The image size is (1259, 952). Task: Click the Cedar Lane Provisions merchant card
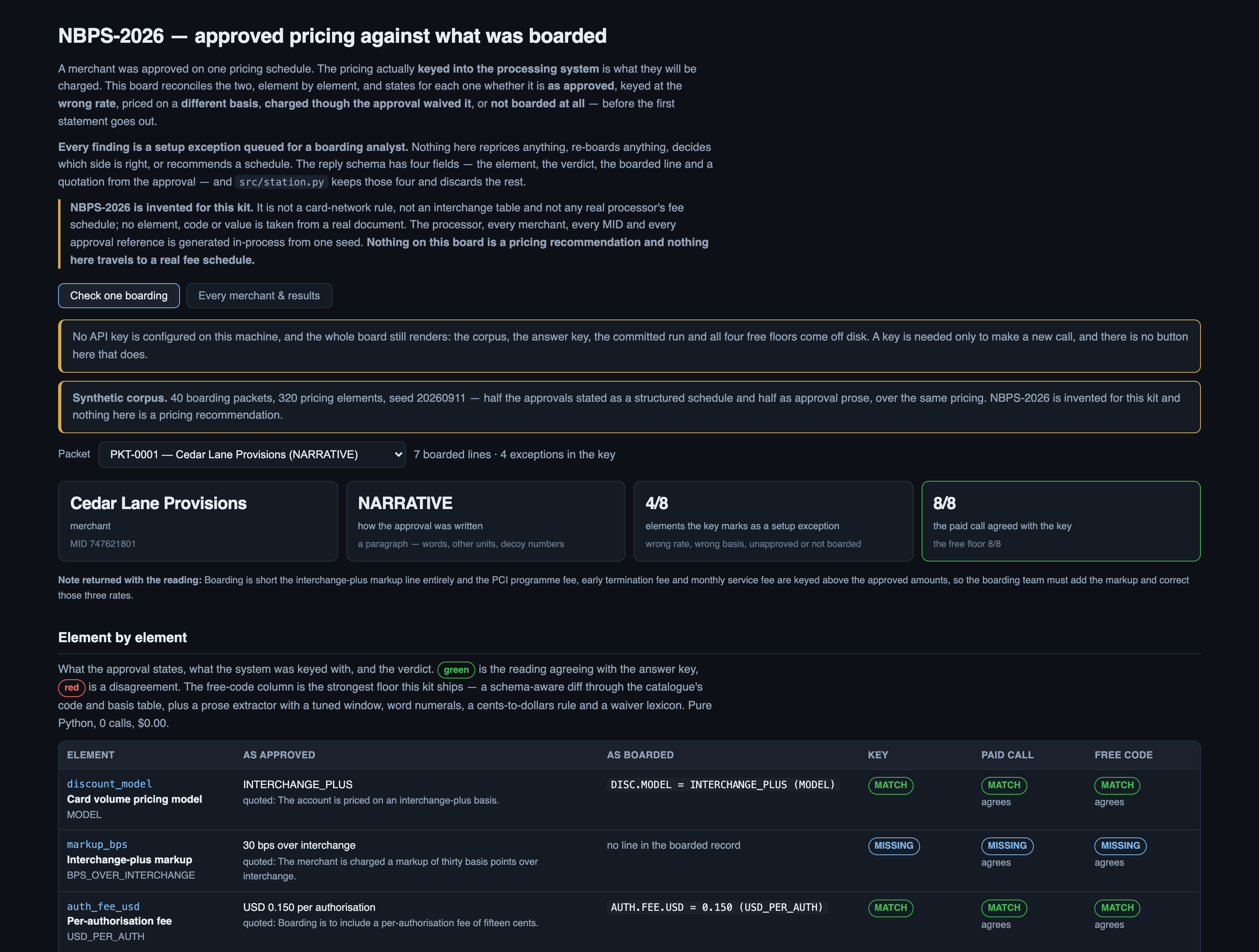[x=198, y=521]
